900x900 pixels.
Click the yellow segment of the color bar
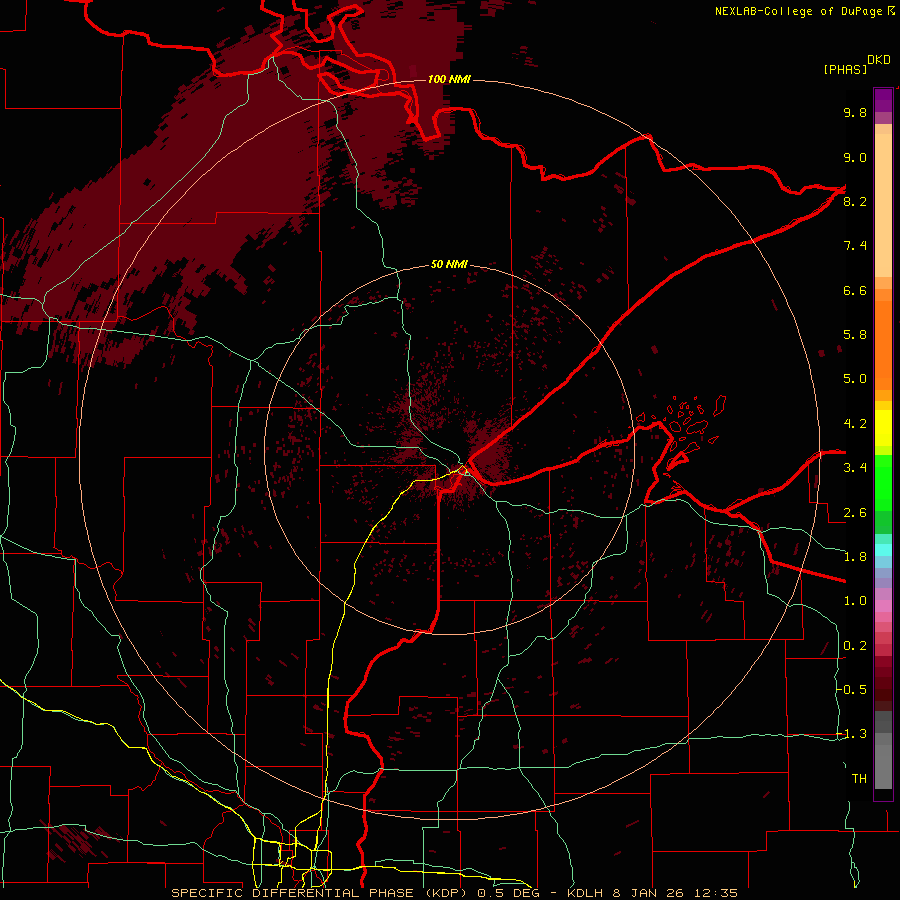883,428
